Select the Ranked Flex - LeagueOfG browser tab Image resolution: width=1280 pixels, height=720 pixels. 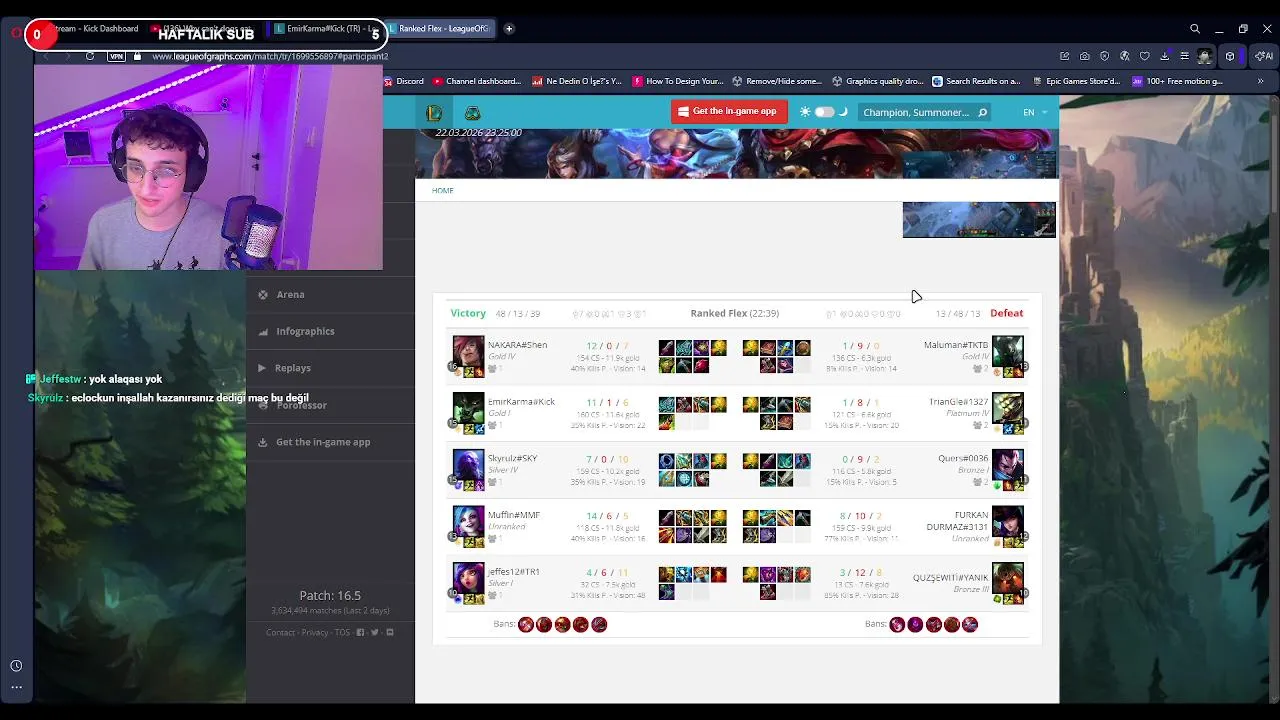tap(438, 29)
